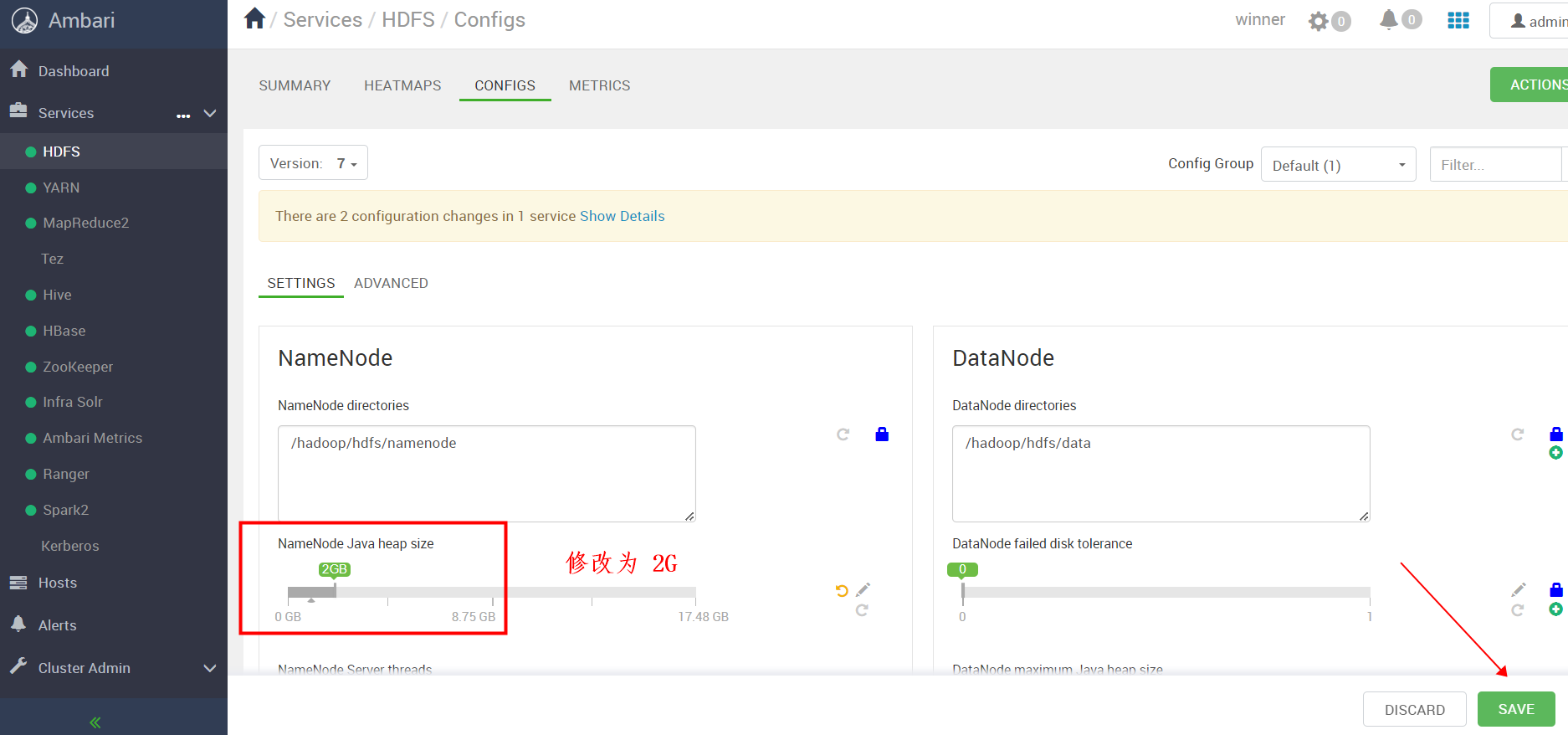Viewport: 1568px width, 735px height.
Task: Click NameNode Java heap size slider handle
Action: pos(335,589)
